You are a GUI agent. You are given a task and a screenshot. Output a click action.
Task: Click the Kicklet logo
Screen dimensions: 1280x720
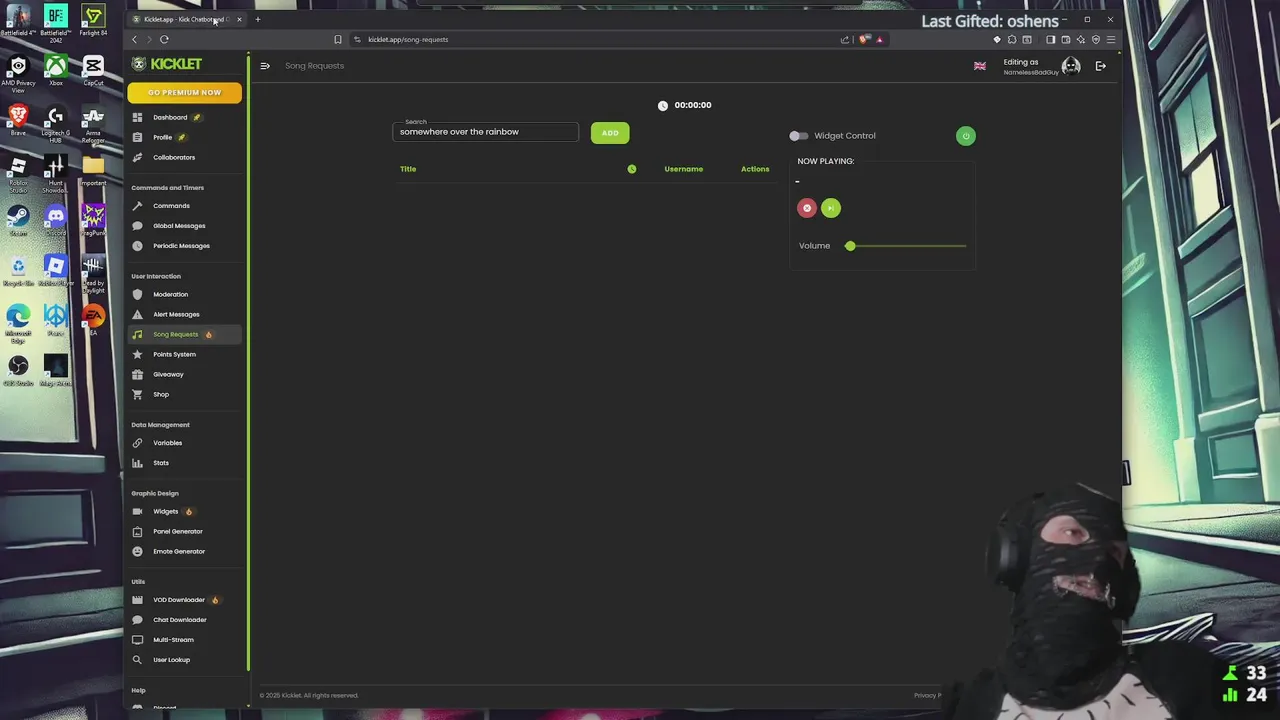(167, 64)
